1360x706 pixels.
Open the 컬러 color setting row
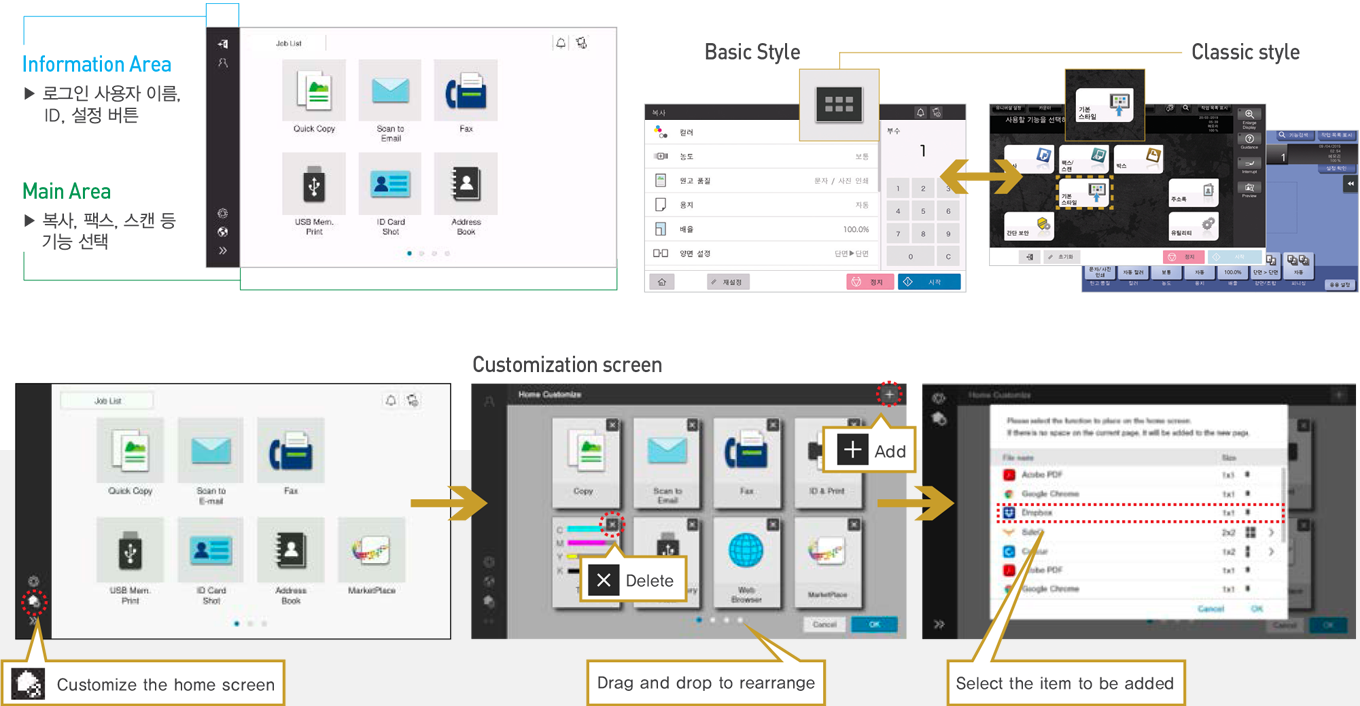(x=762, y=132)
